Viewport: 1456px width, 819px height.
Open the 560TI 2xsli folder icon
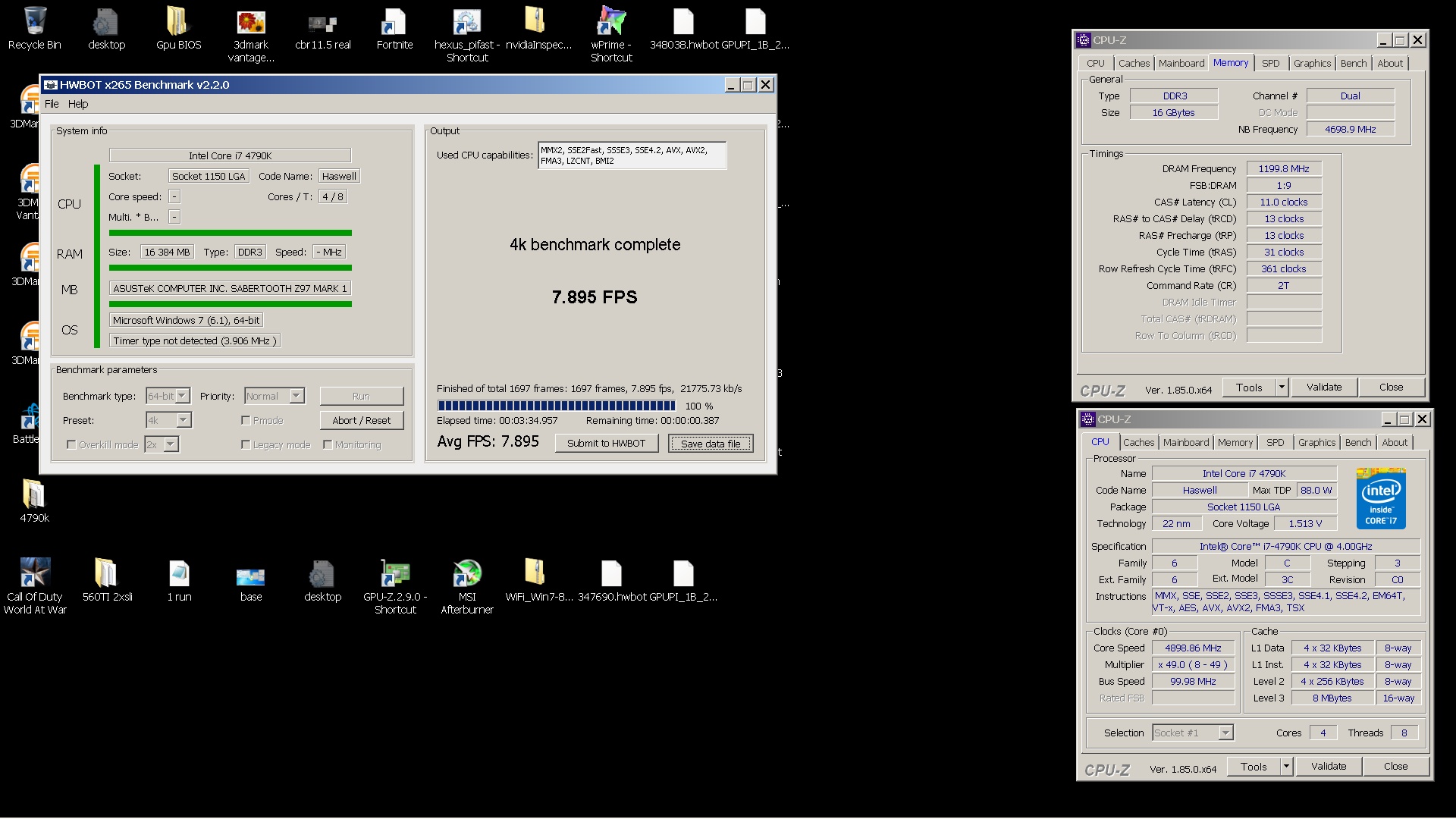coord(107,580)
